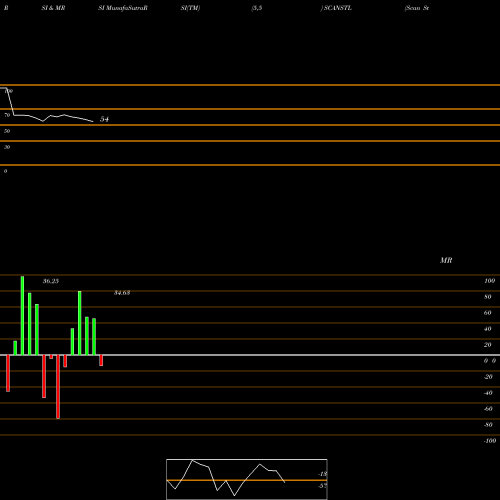500x500 pixels.
Task: Click the MR panel title
Action: coord(446,260)
